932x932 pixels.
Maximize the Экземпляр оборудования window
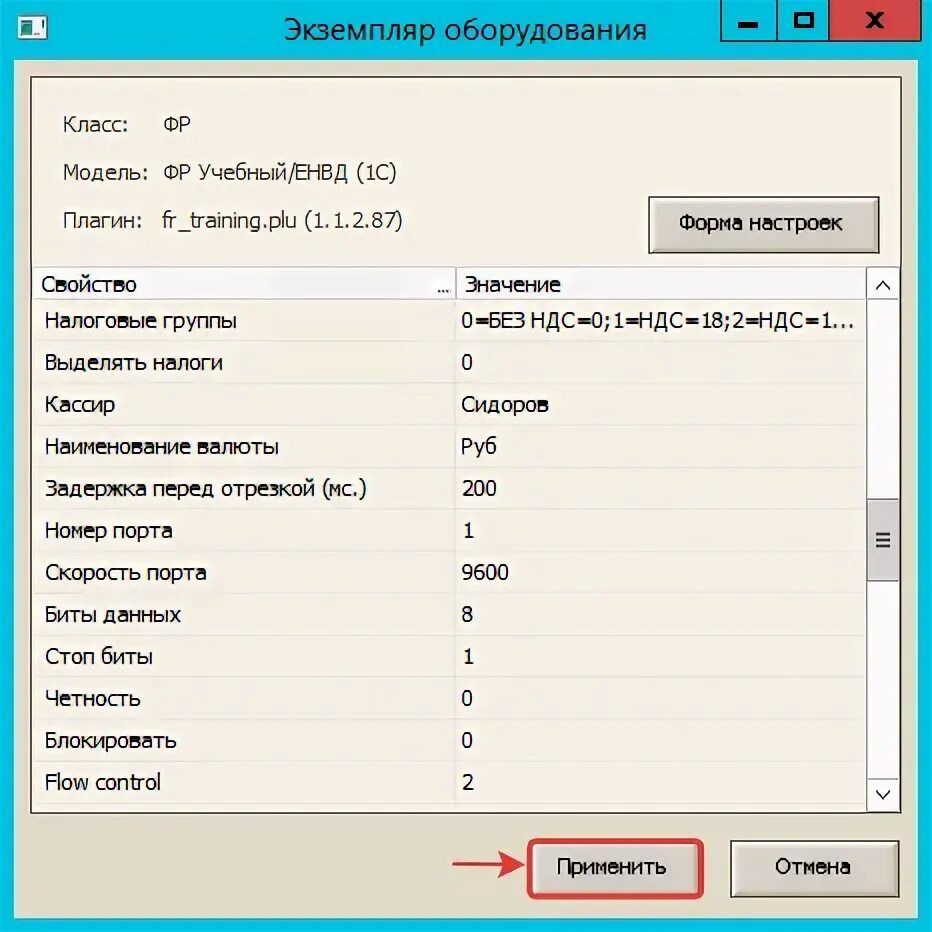[804, 20]
